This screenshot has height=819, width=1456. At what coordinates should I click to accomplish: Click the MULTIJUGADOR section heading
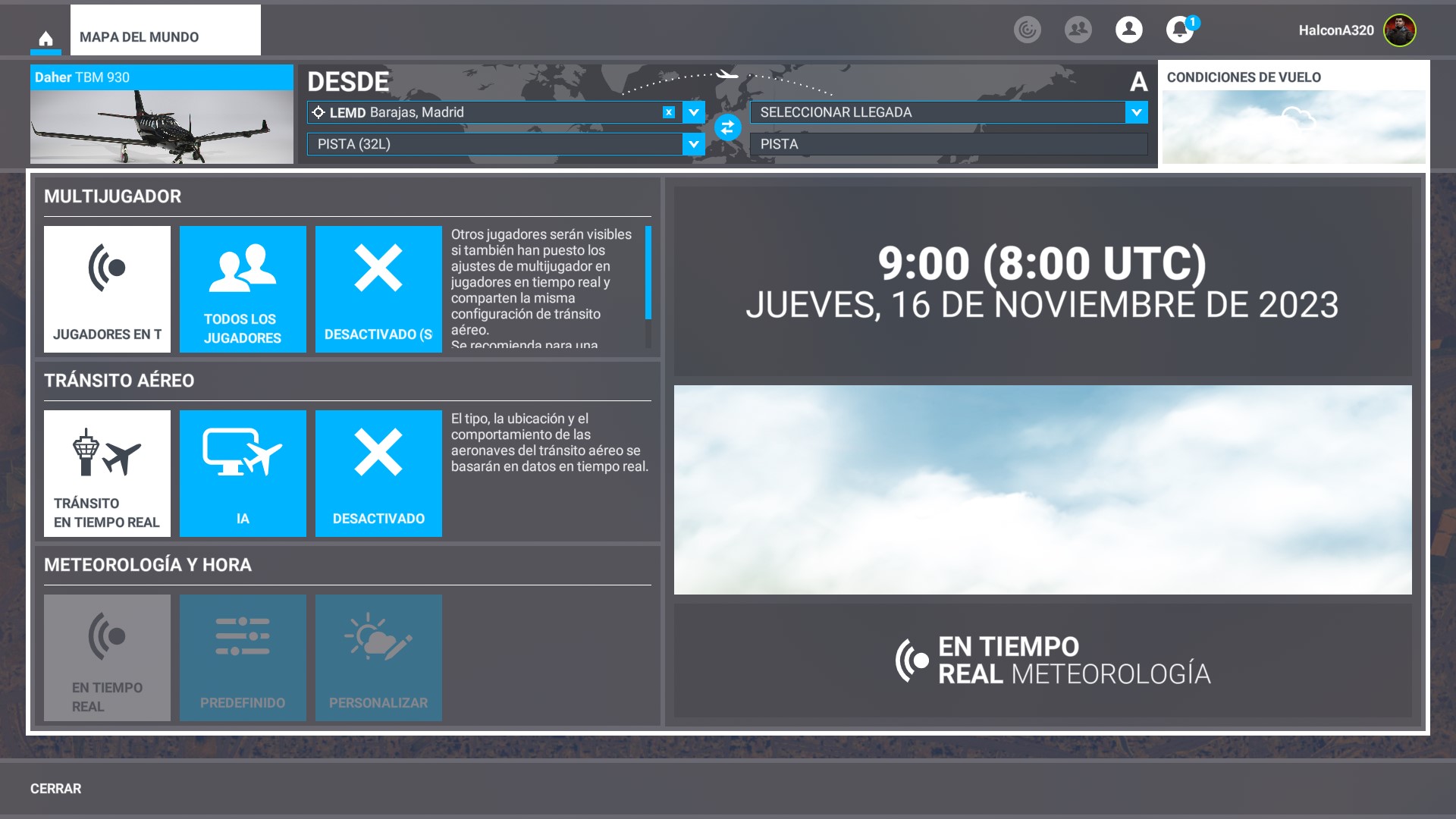[112, 196]
